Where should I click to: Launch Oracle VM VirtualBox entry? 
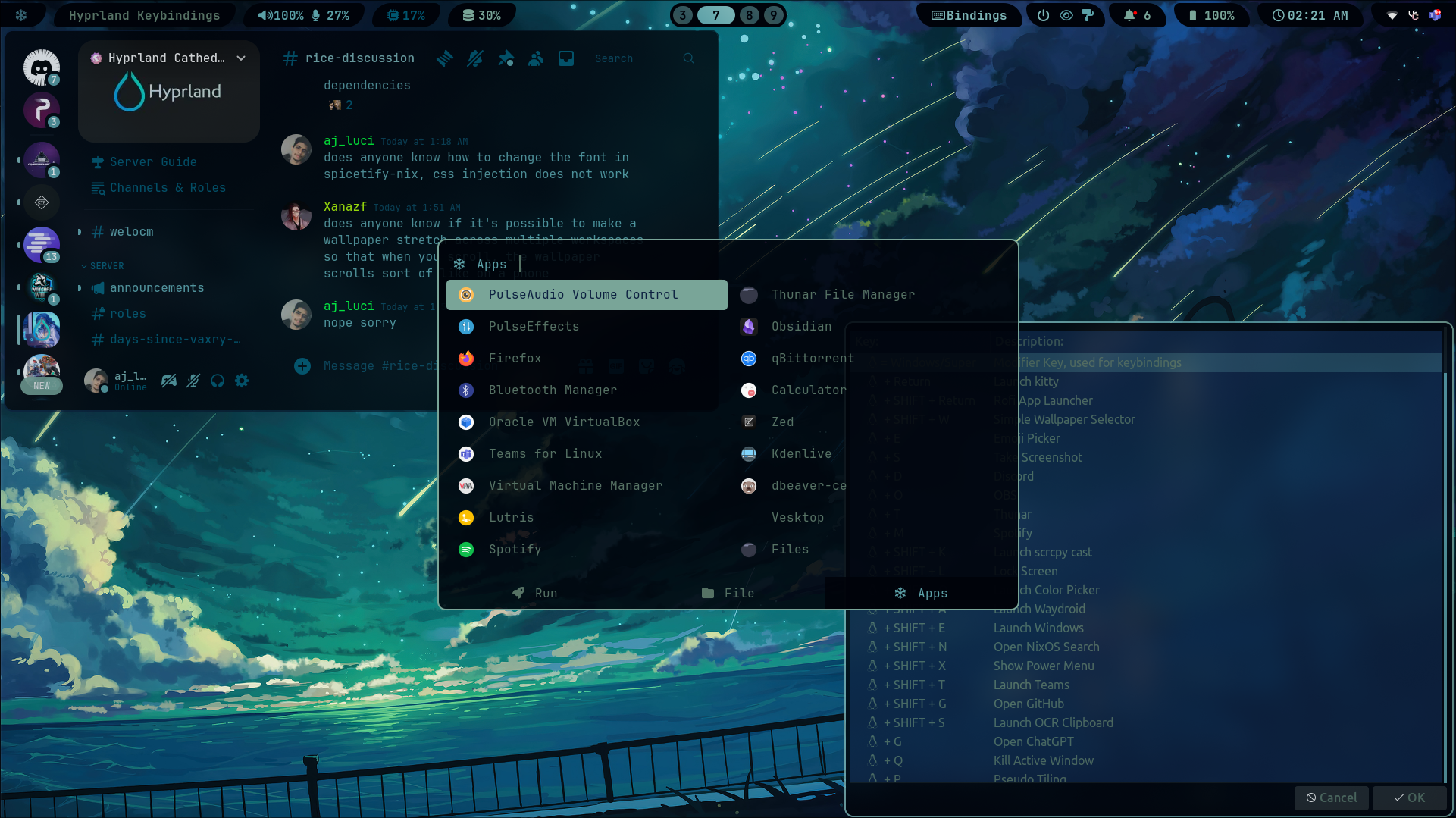tap(587, 422)
